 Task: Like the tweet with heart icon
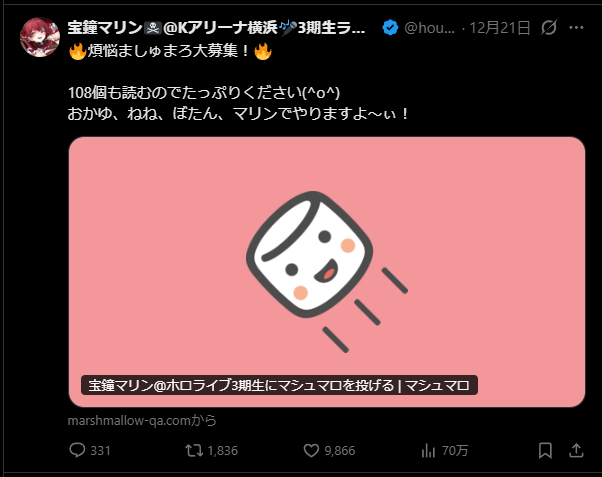310,451
